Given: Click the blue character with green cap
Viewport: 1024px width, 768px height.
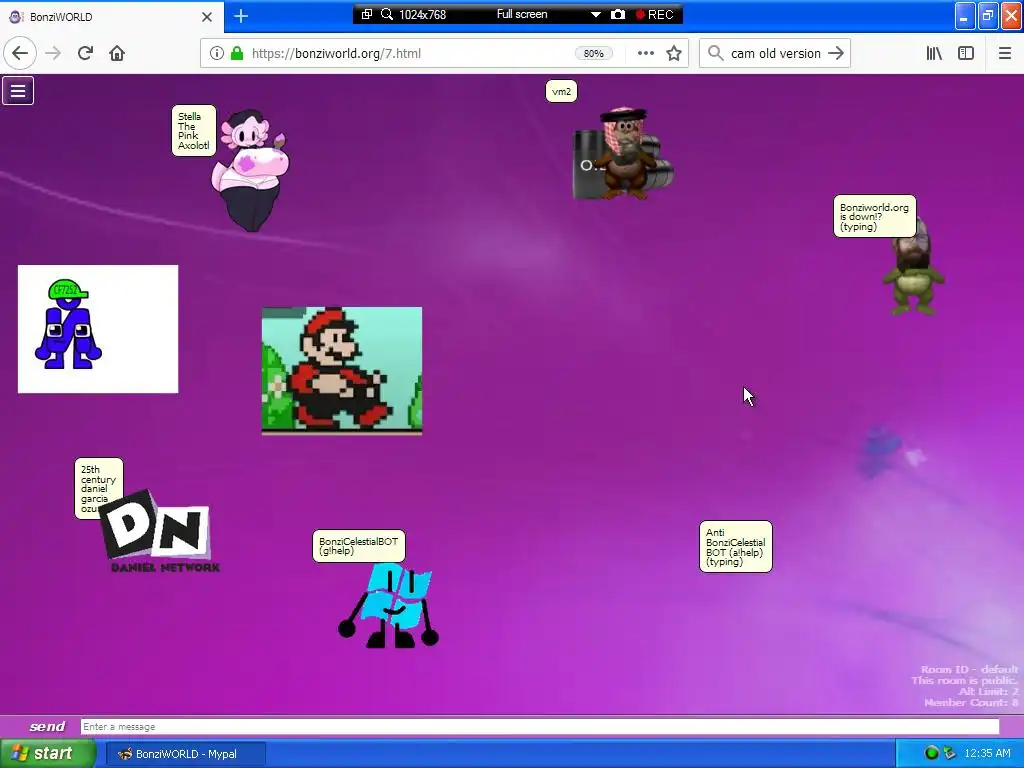Looking at the screenshot, I should pos(67,325).
